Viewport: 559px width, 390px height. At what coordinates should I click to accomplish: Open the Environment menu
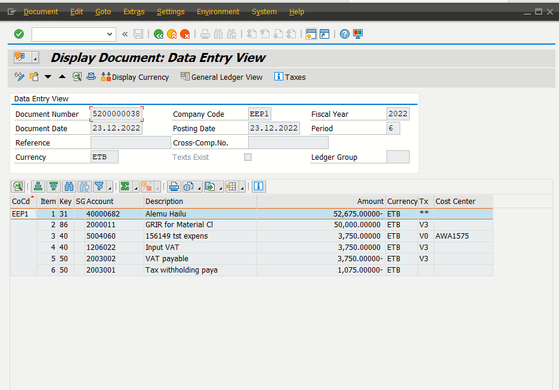(x=218, y=12)
